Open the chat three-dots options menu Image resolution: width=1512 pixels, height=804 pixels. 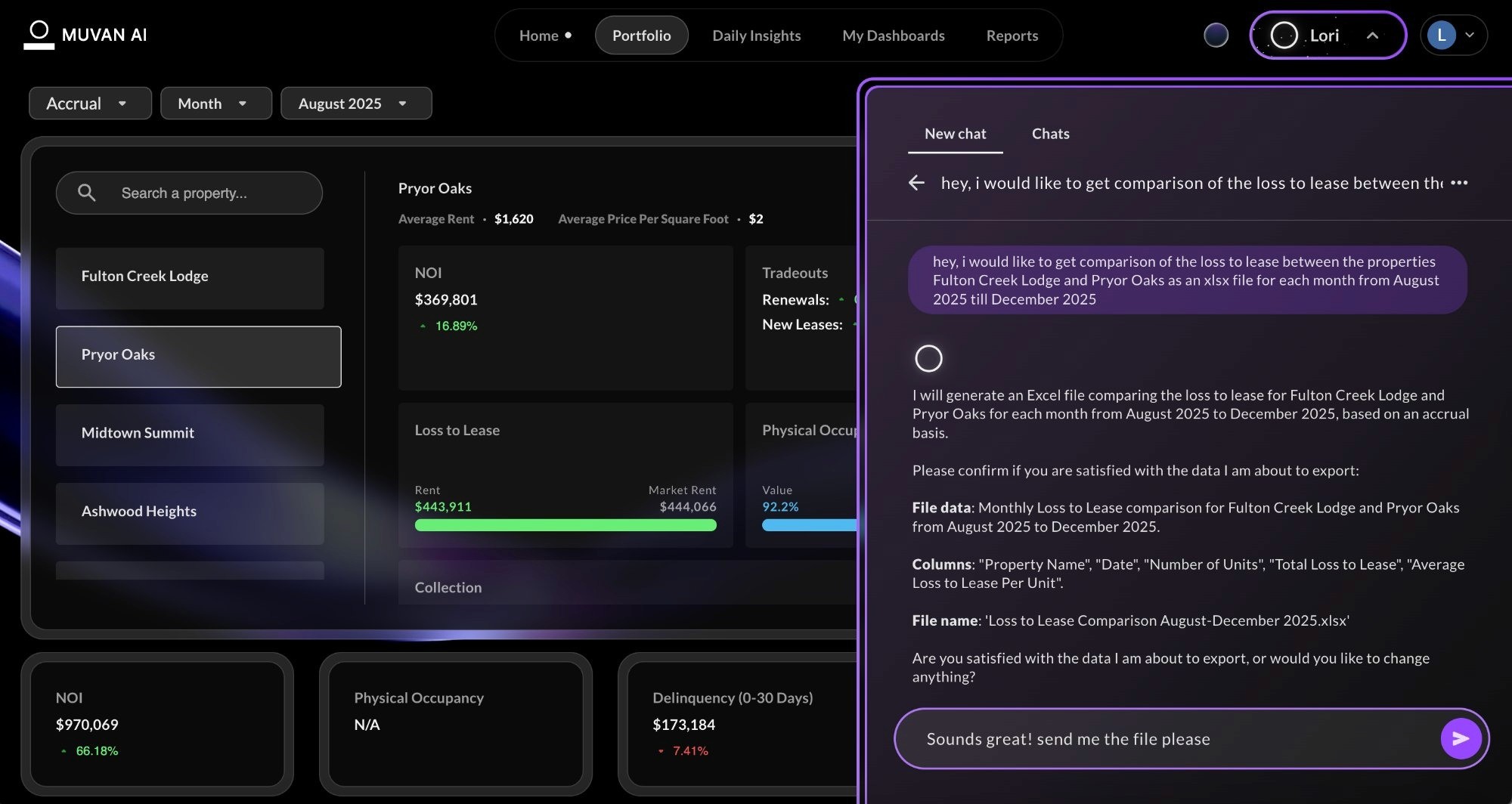click(1459, 183)
